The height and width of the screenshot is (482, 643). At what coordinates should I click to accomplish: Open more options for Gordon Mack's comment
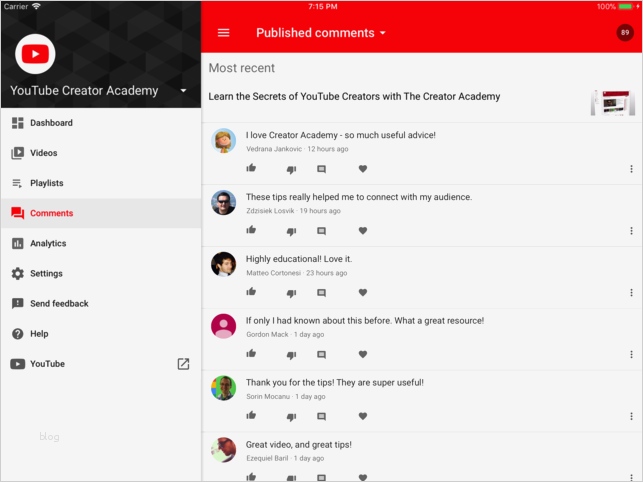(x=631, y=354)
